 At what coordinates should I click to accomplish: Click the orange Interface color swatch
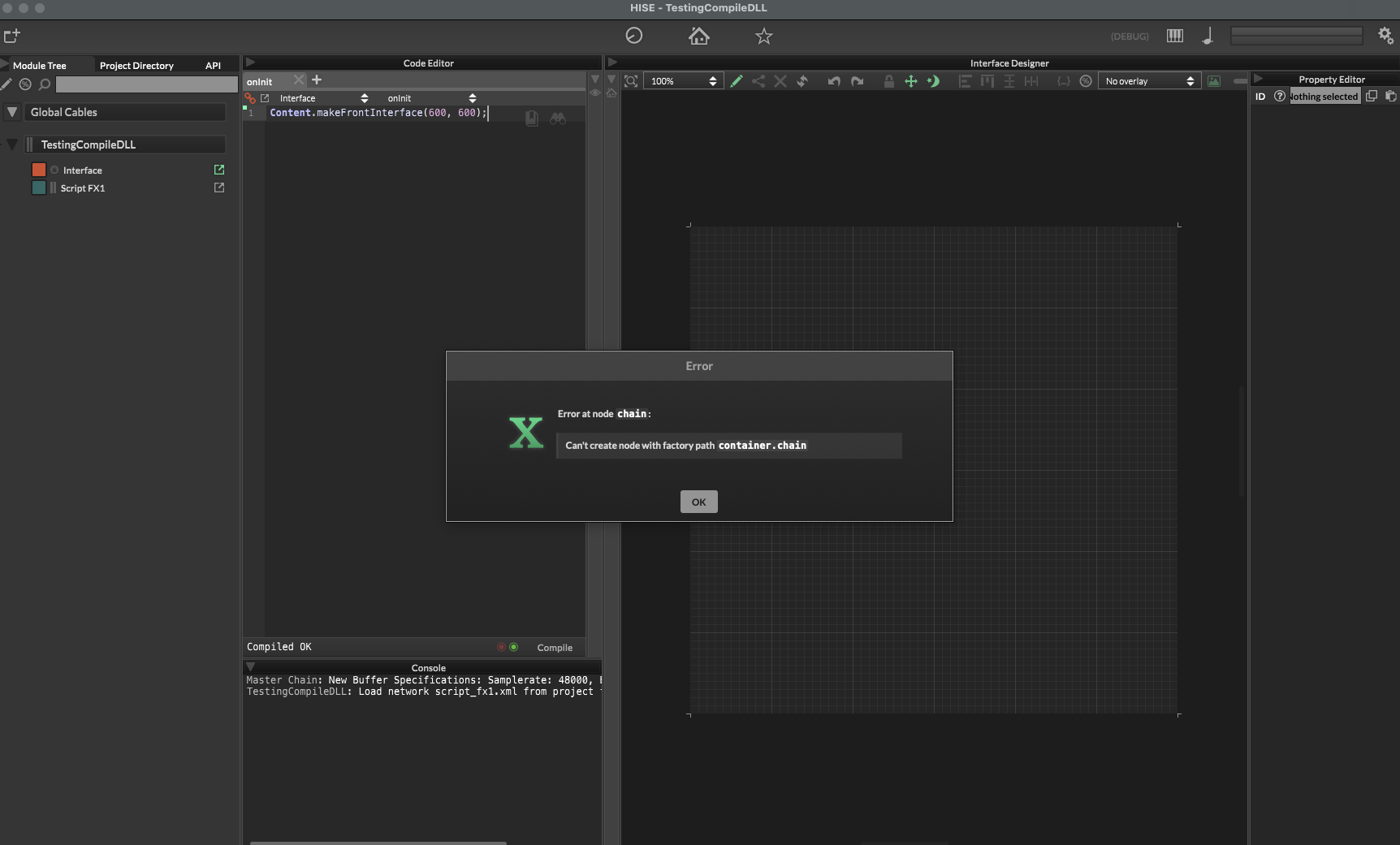tap(39, 170)
